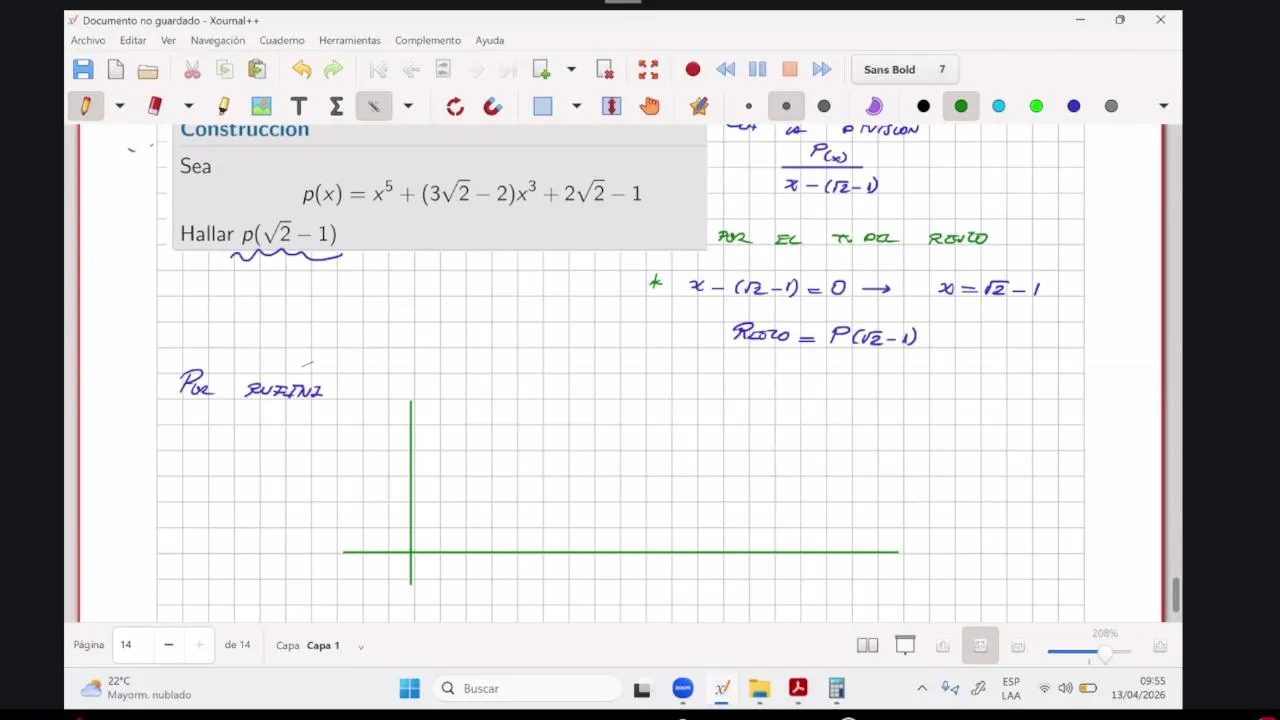Expand the Pen tool options dropdown

[119, 106]
